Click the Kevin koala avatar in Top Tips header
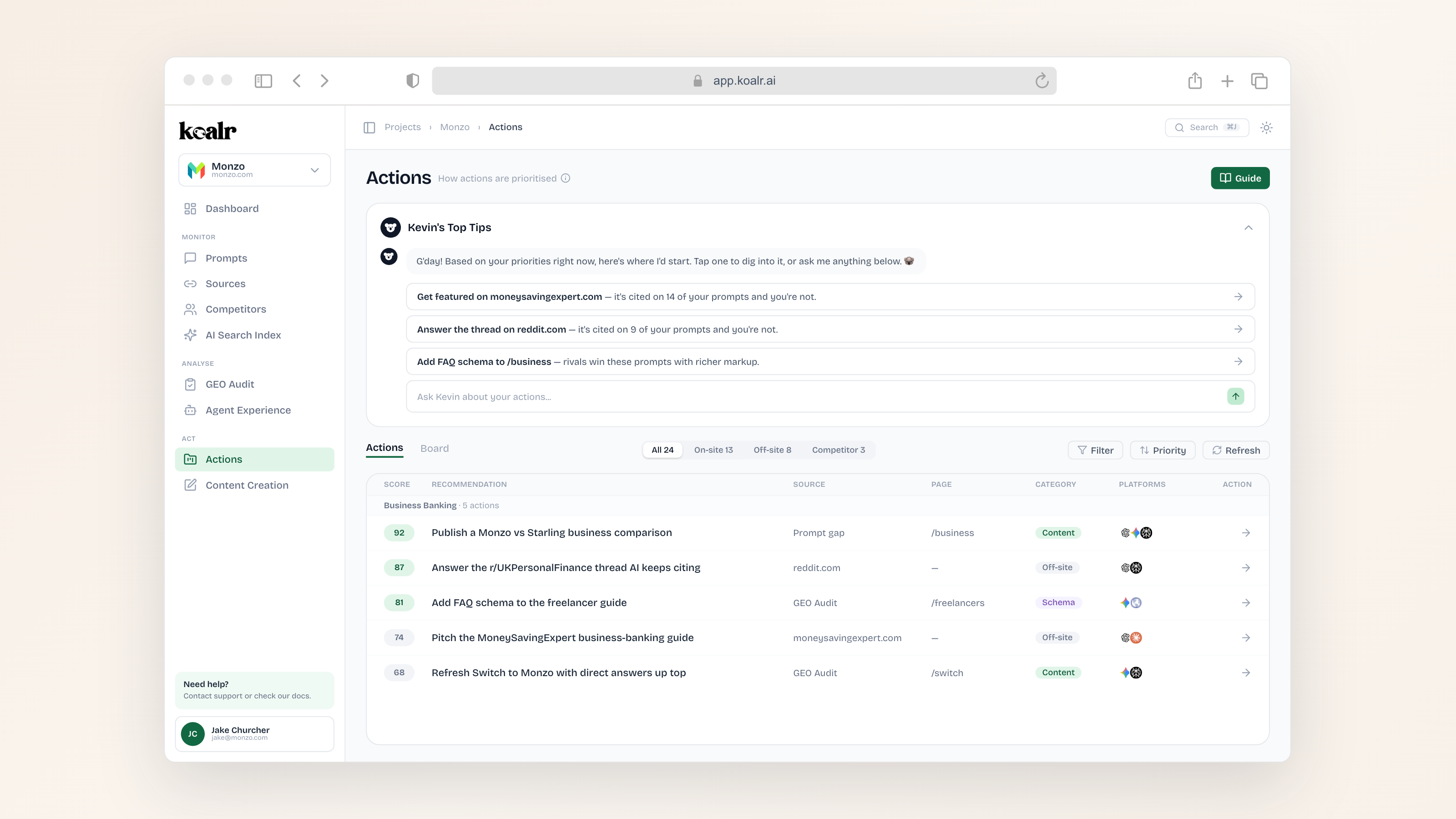Viewport: 1456px width, 819px height. tap(390, 228)
